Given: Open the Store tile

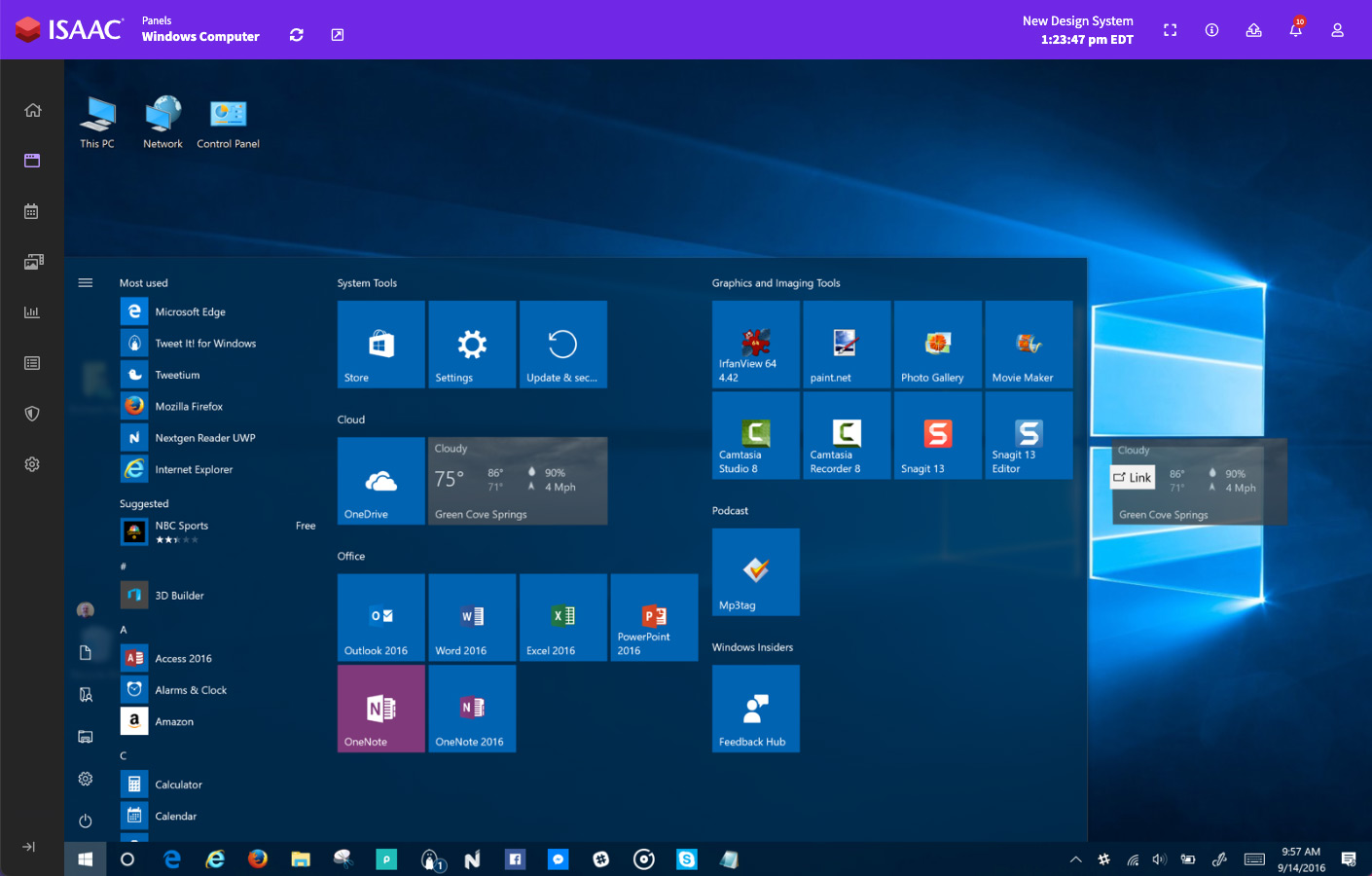Looking at the screenshot, I should click(x=381, y=345).
